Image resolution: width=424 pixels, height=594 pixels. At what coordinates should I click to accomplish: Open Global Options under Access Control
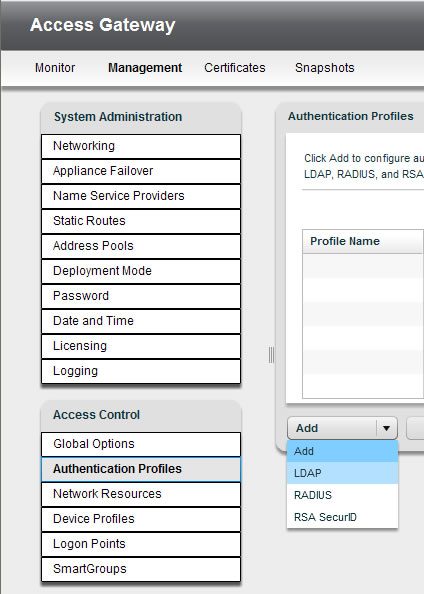(141, 444)
